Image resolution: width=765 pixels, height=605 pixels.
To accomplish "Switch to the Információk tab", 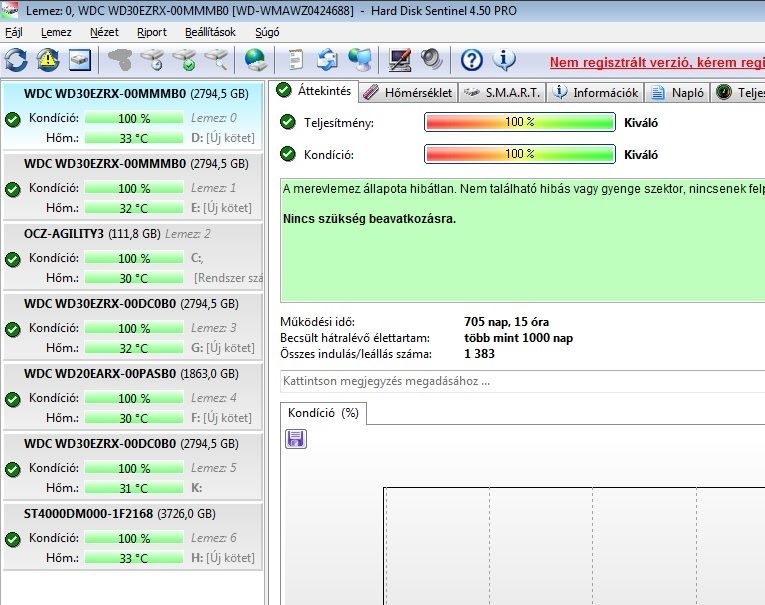I will (595, 93).
